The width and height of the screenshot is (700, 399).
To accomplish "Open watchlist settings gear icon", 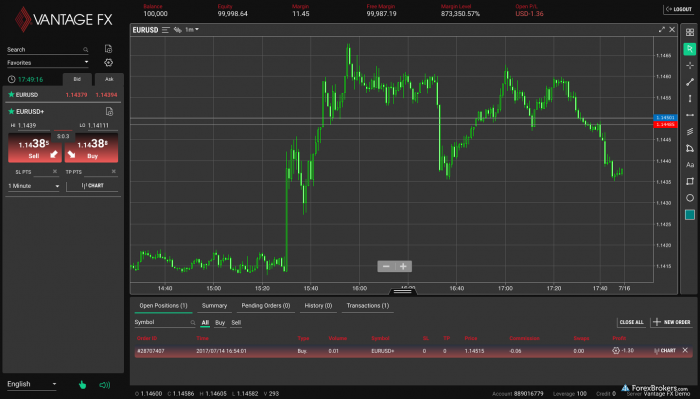I will (x=108, y=62).
